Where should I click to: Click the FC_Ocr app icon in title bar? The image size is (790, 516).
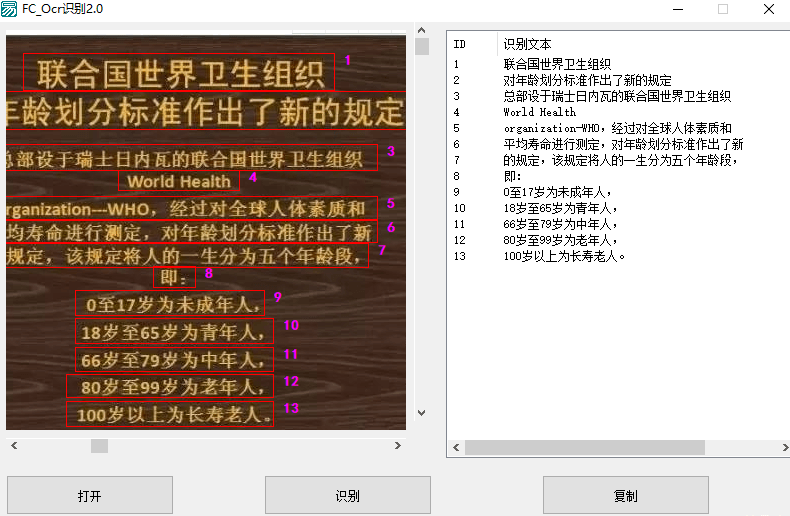[9, 9]
